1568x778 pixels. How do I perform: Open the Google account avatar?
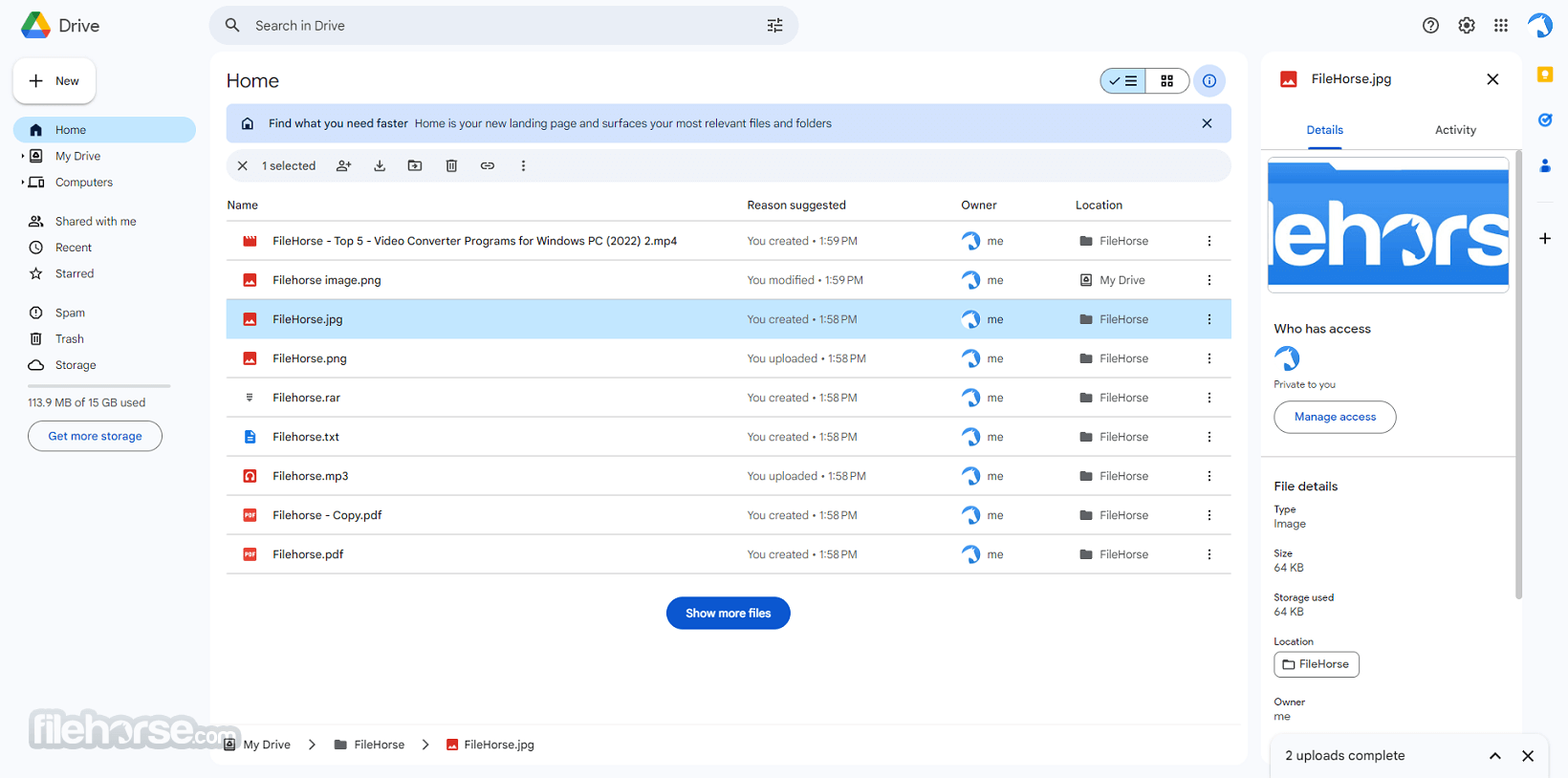tap(1540, 26)
